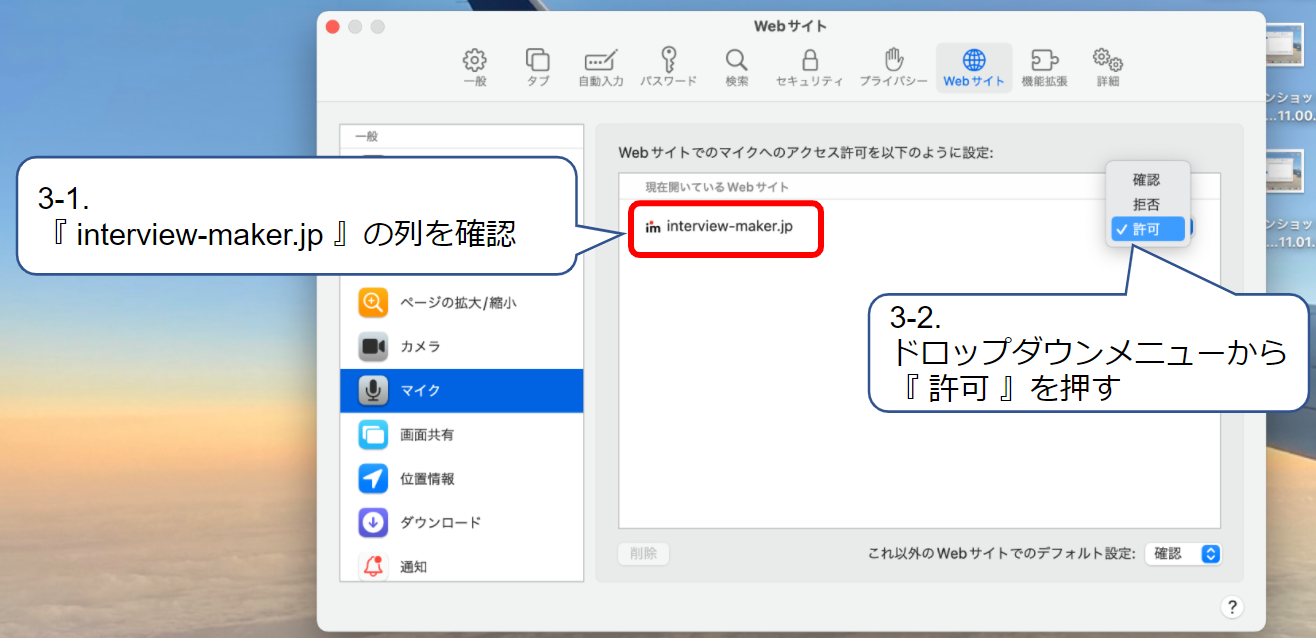Choose 確認 from the dropdown menu
This screenshot has width=1316, height=638.
click(x=1148, y=180)
